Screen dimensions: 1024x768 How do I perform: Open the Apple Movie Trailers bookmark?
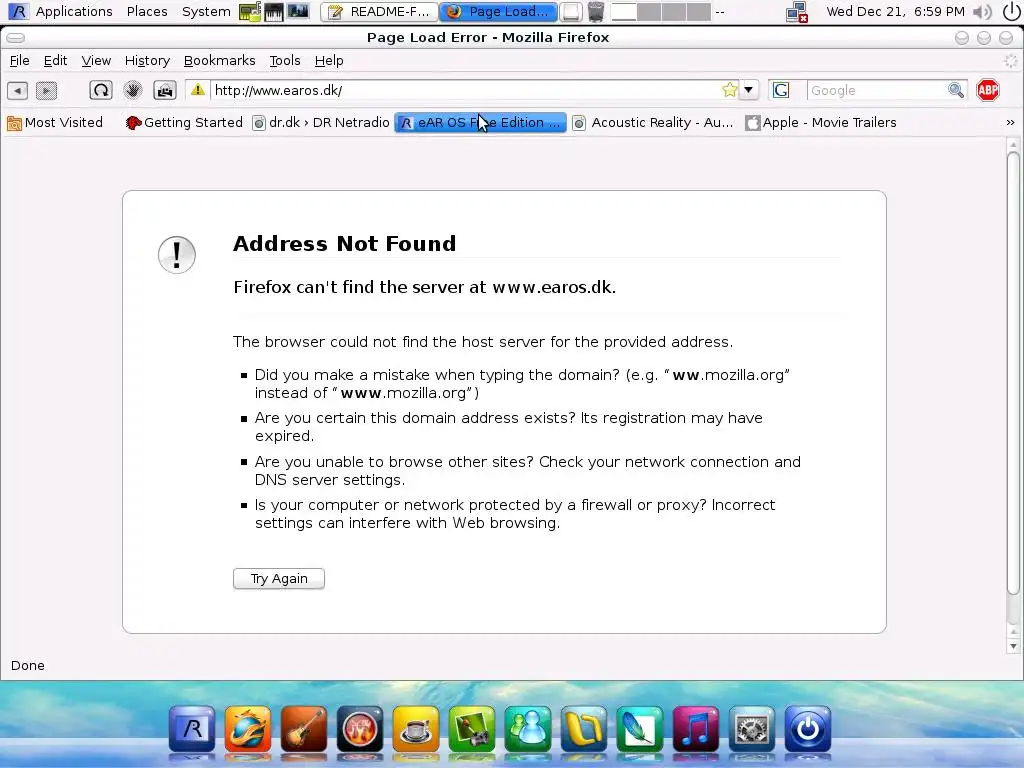(x=821, y=123)
